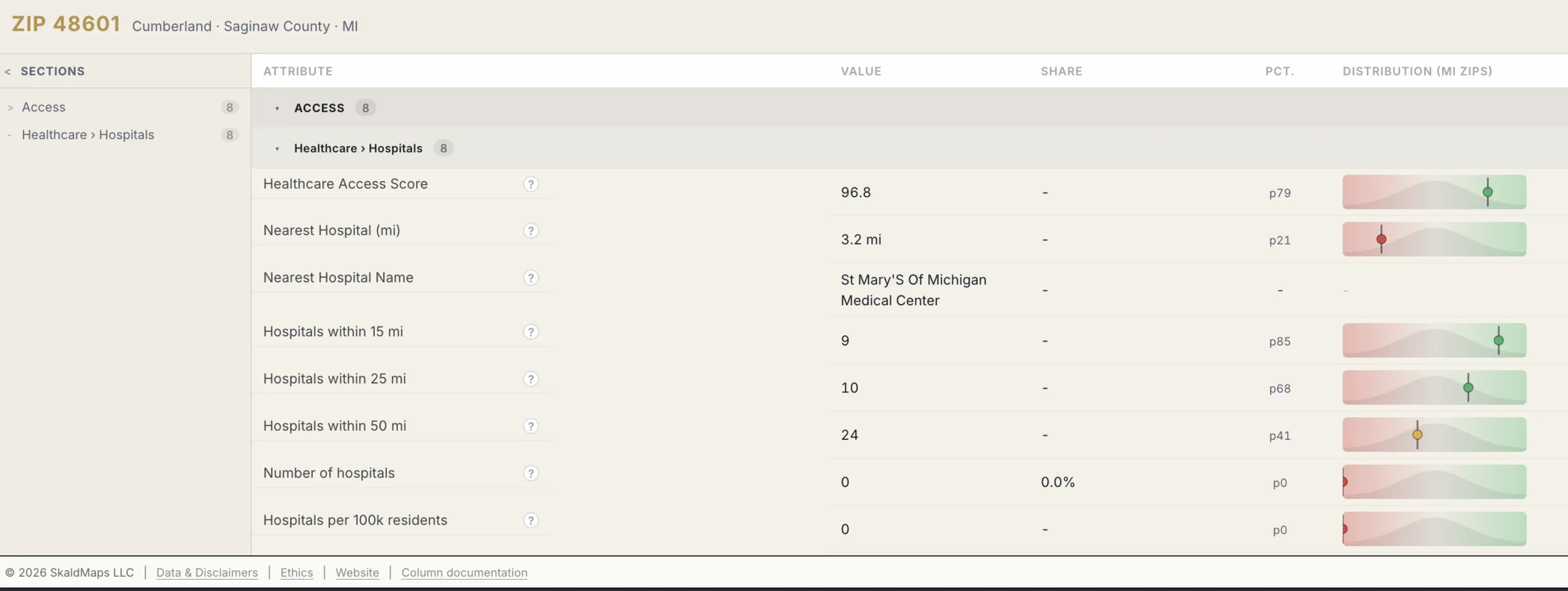The image size is (1568, 591).
Task: Open help icon for Healthcare Access Score
Action: pyautogui.click(x=530, y=184)
